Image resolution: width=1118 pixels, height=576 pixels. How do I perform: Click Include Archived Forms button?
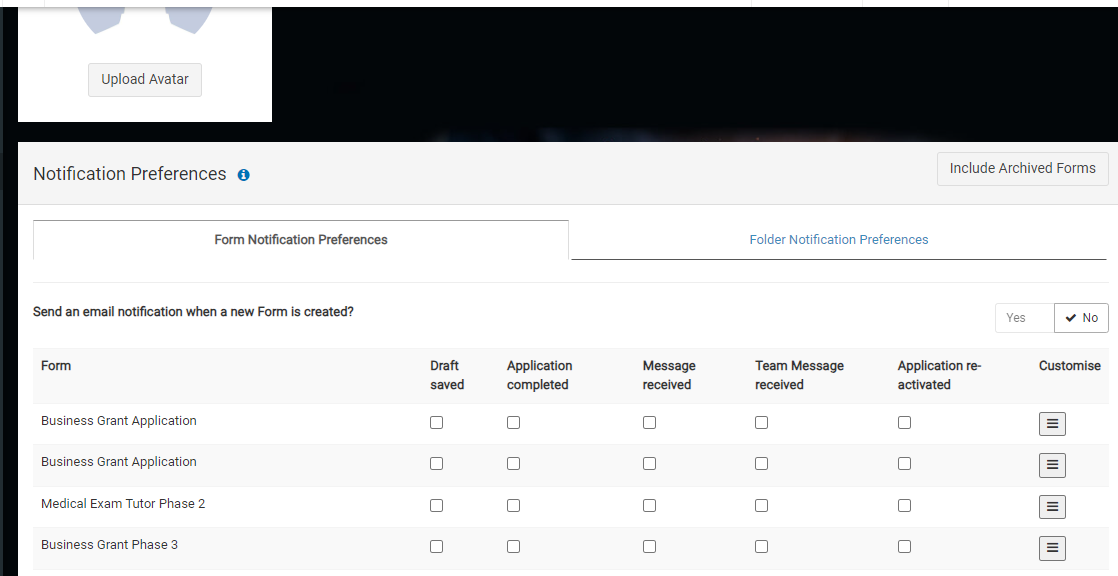coord(1022,168)
